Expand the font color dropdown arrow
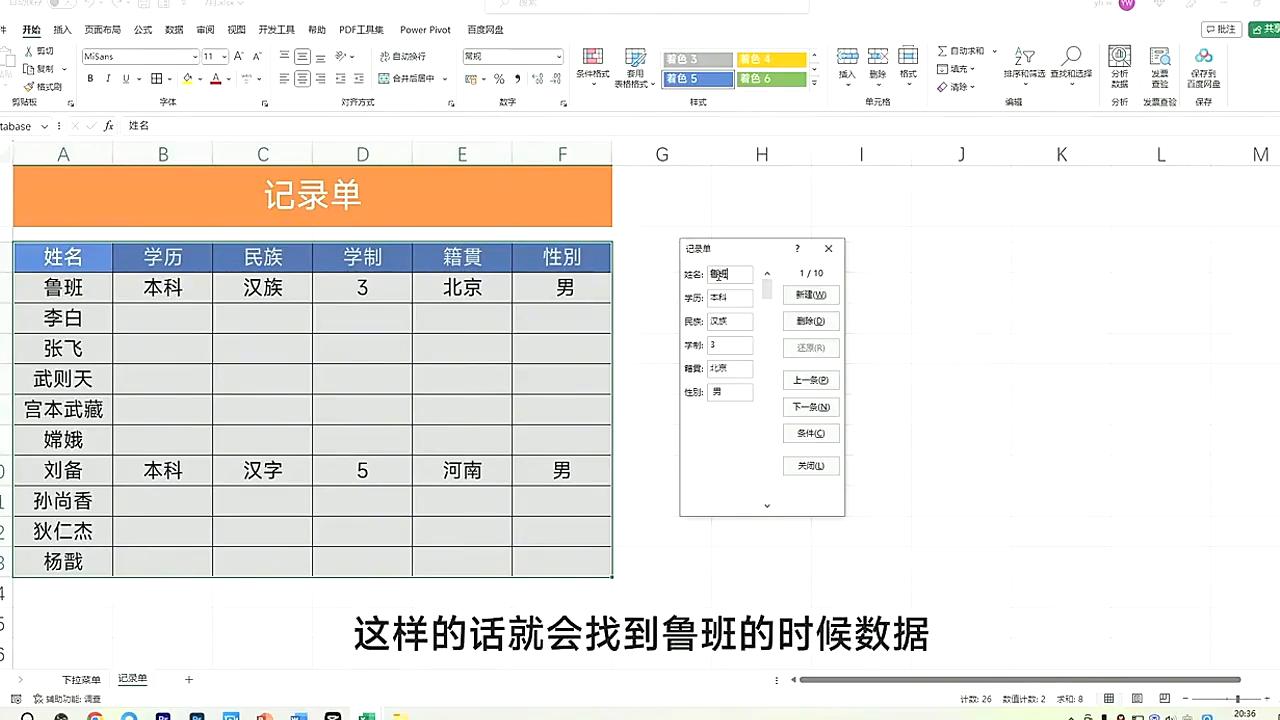The image size is (1280, 720). [227, 79]
